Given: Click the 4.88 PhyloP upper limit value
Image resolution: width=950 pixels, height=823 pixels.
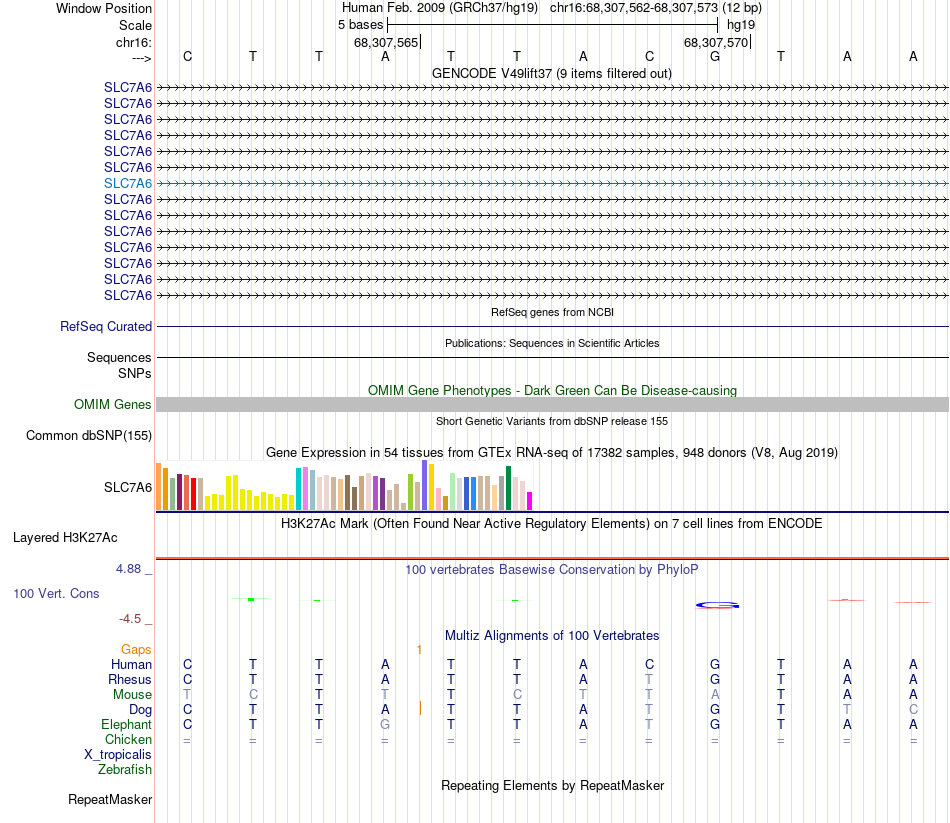Looking at the screenshot, I should 128,568.
